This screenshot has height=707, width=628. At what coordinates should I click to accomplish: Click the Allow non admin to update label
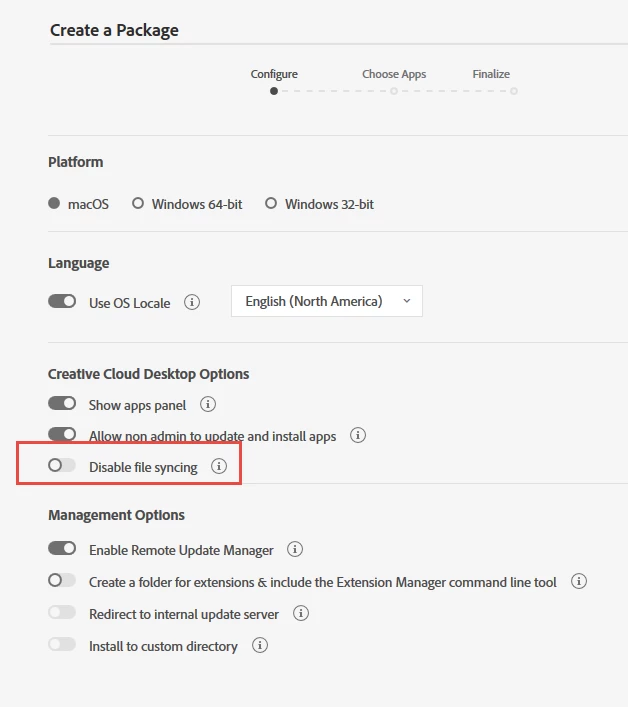click(x=212, y=436)
